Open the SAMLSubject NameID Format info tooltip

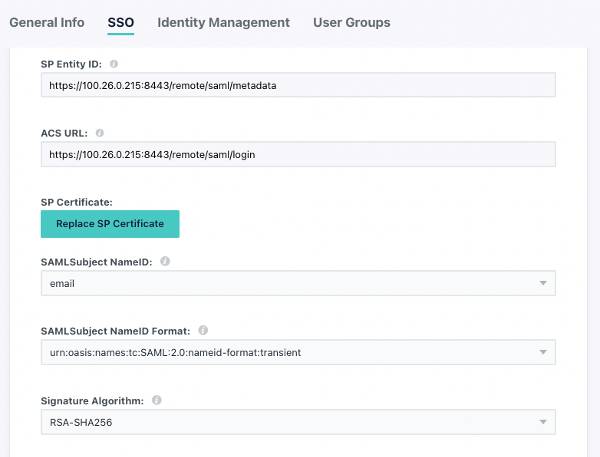click(203, 330)
